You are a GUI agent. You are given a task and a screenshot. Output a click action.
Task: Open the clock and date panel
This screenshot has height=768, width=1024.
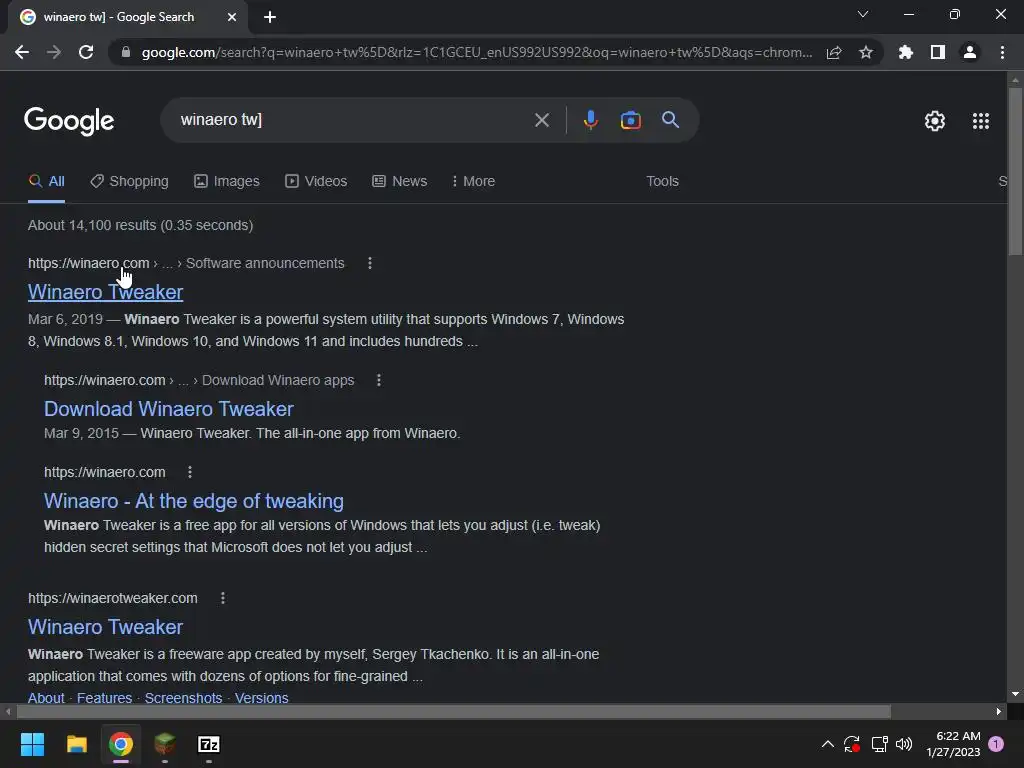953,744
